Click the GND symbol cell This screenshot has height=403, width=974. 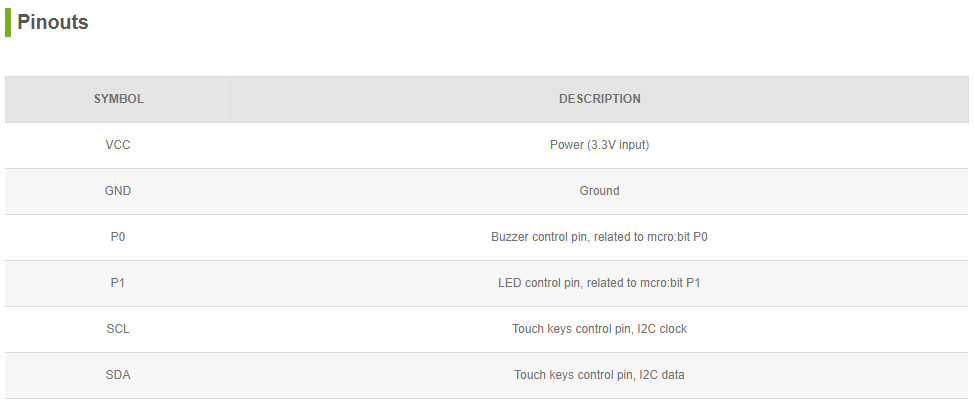coord(118,191)
